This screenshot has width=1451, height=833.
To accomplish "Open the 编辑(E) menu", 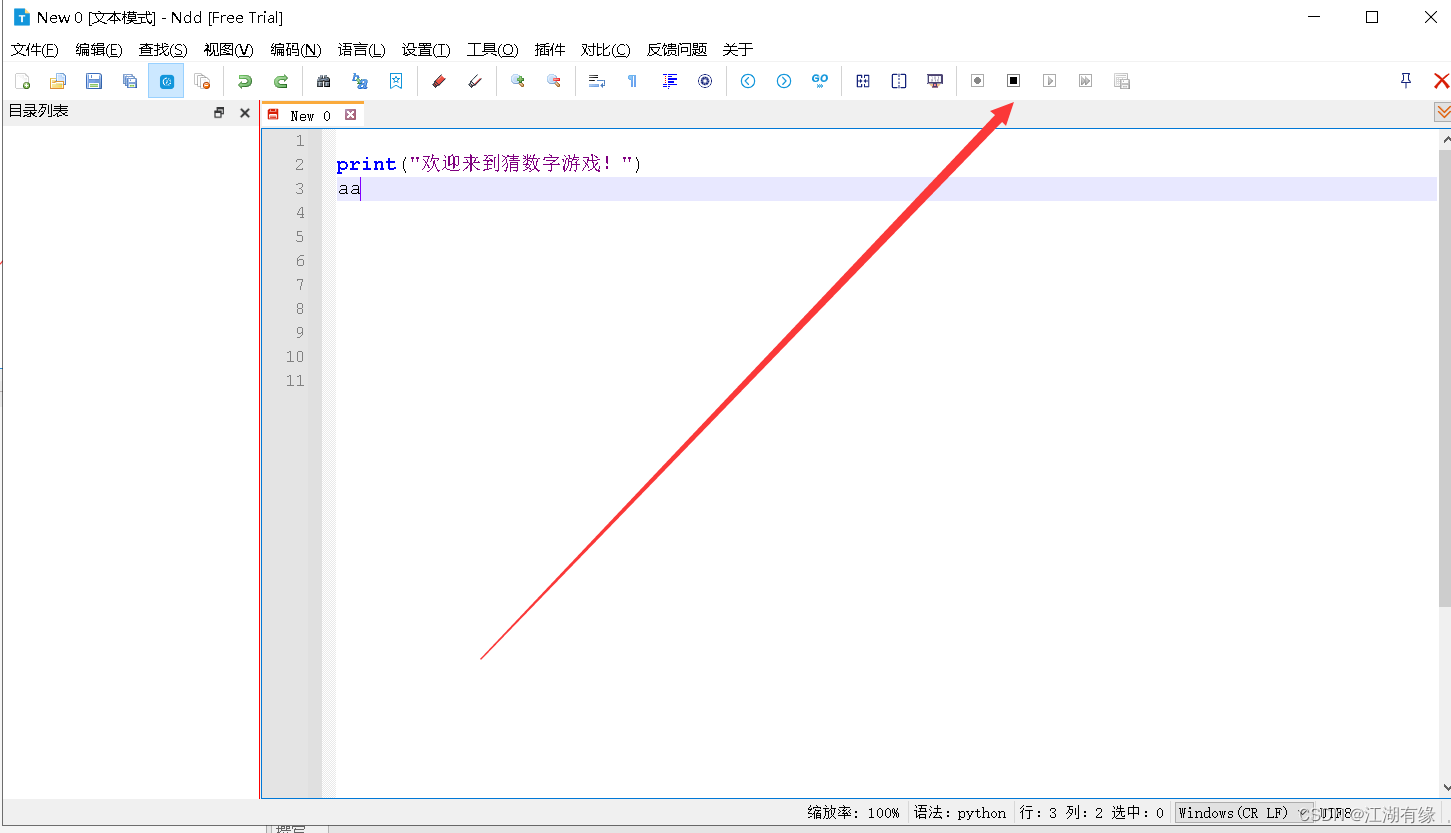I will [99, 49].
